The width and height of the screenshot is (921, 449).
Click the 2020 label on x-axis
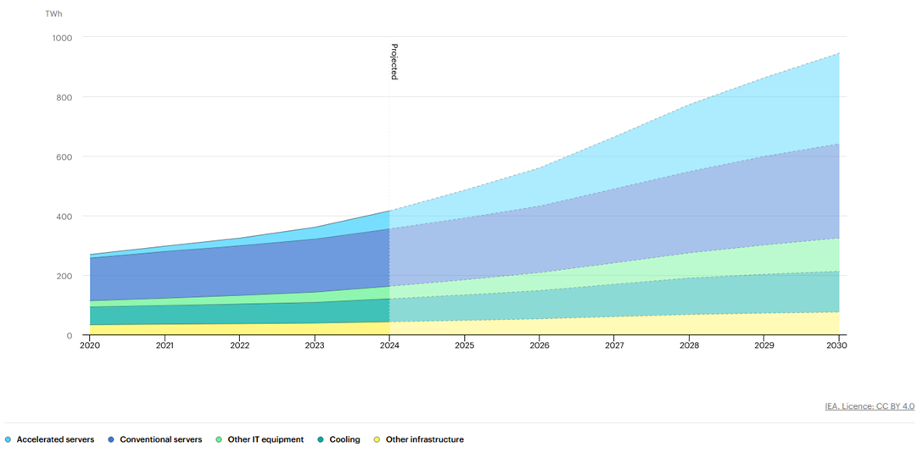coord(91,346)
